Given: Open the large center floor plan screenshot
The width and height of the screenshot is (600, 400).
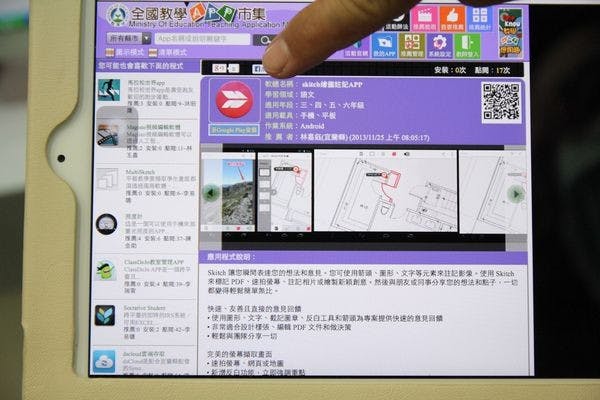Looking at the screenshot, I should pos(385,190).
